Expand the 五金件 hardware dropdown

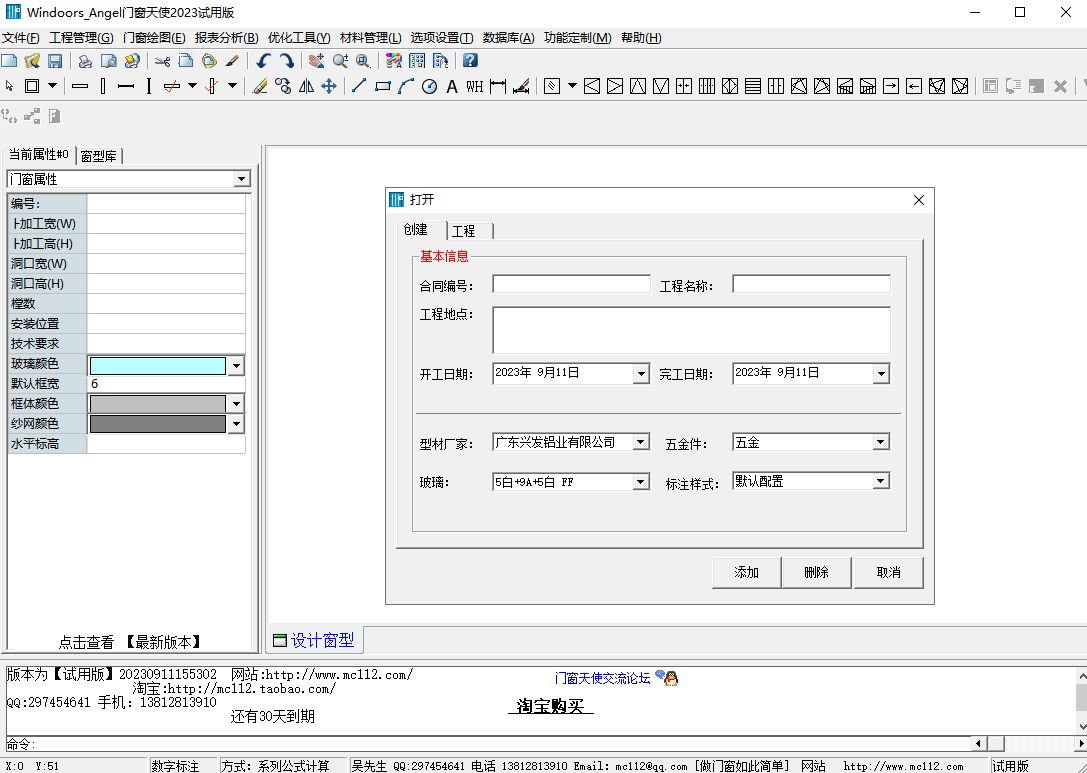[880, 442]
